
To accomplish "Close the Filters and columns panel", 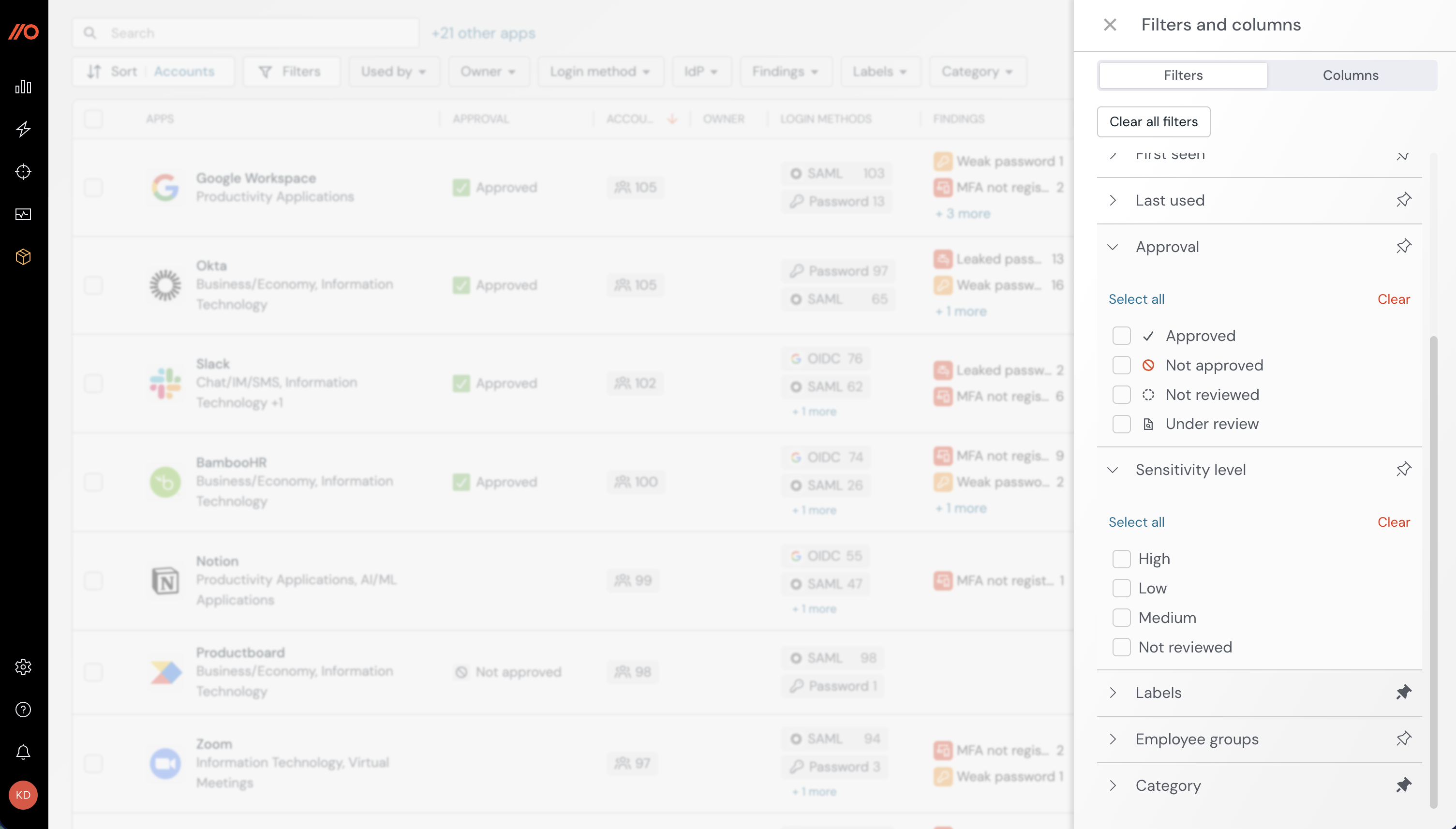I will pyautogui.click(x=1110, y=25).
